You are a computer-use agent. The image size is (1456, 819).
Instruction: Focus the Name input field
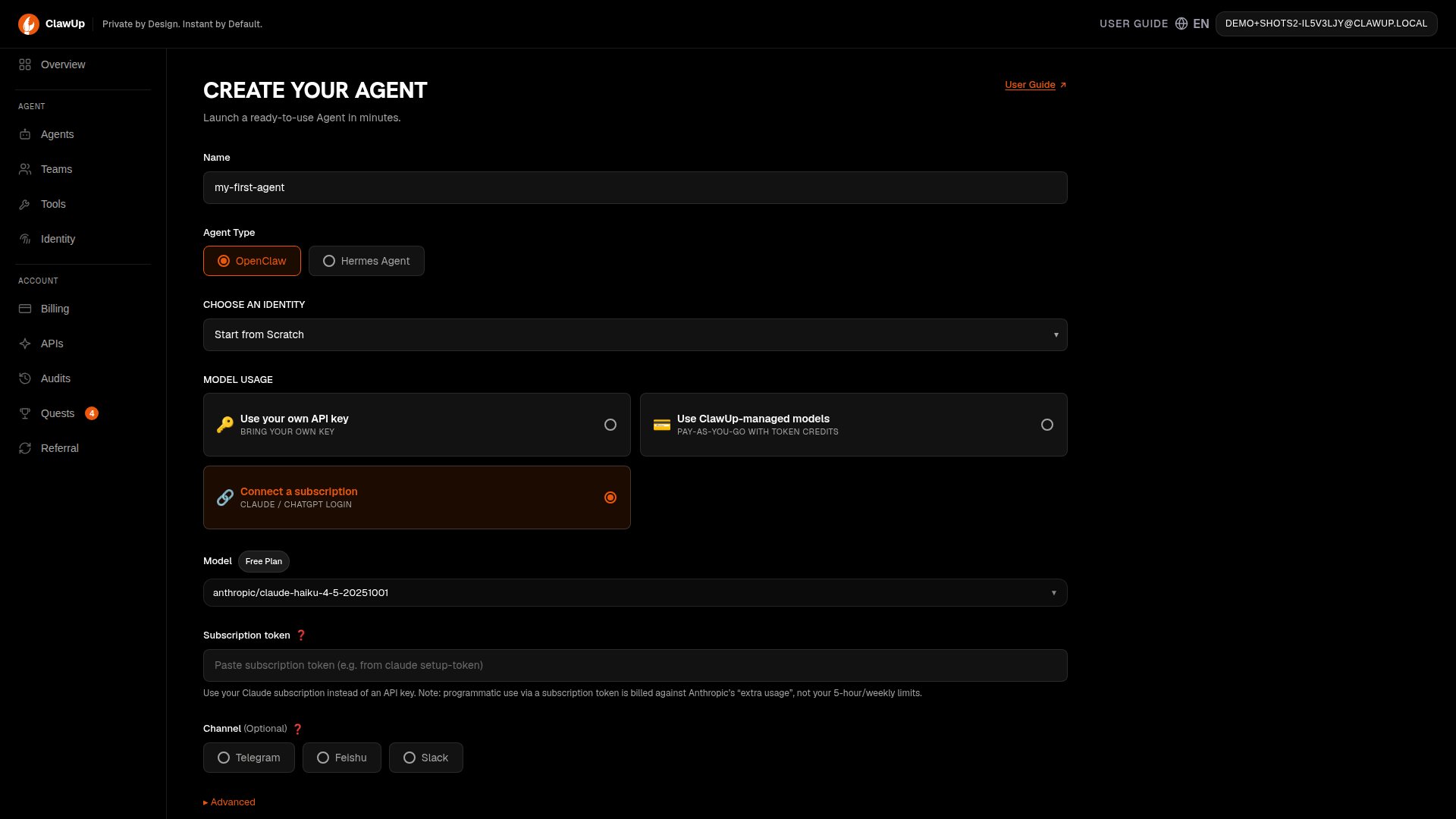pos(635,187)
